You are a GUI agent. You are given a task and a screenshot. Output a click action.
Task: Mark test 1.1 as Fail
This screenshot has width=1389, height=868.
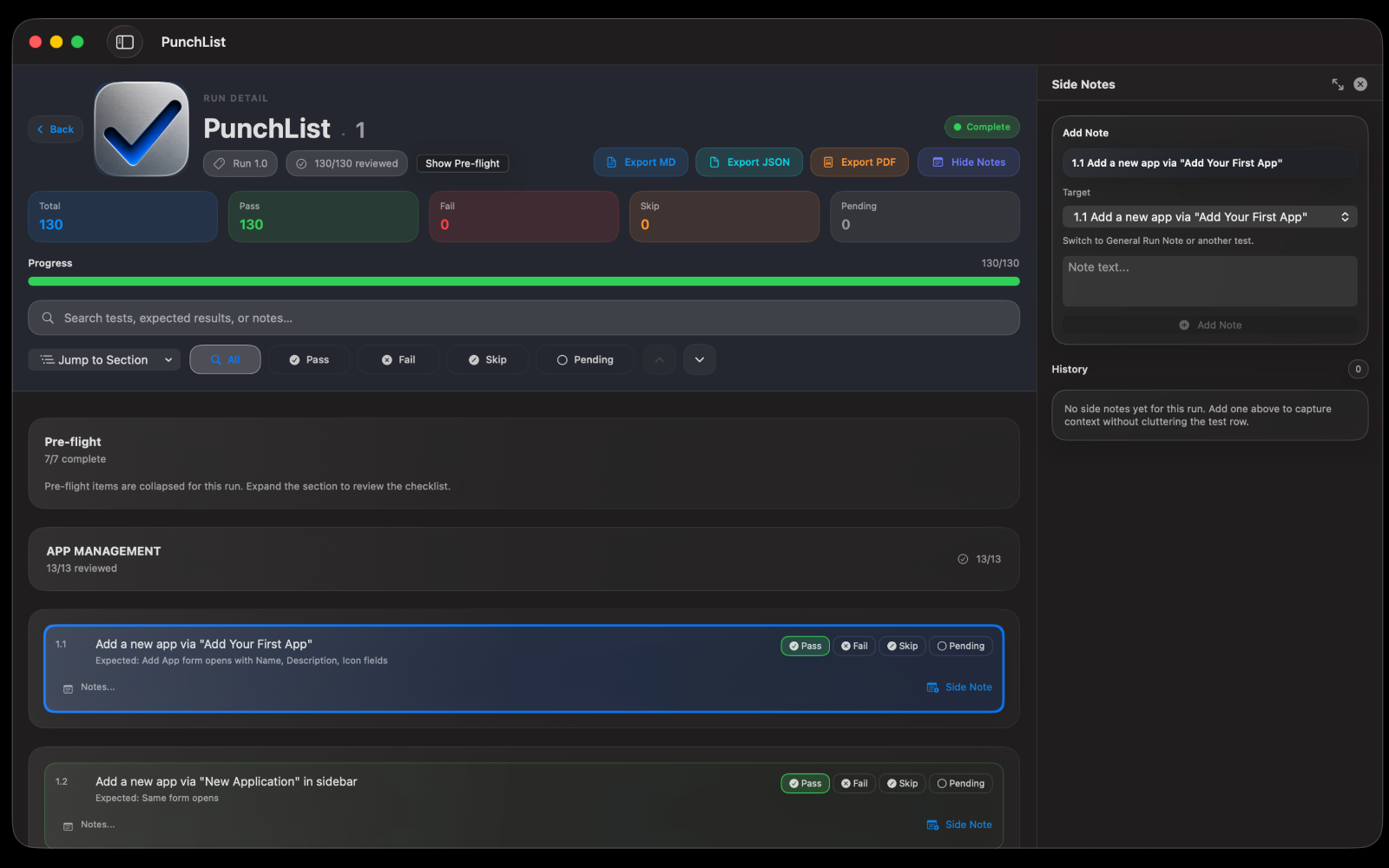(x=854, y=646)
